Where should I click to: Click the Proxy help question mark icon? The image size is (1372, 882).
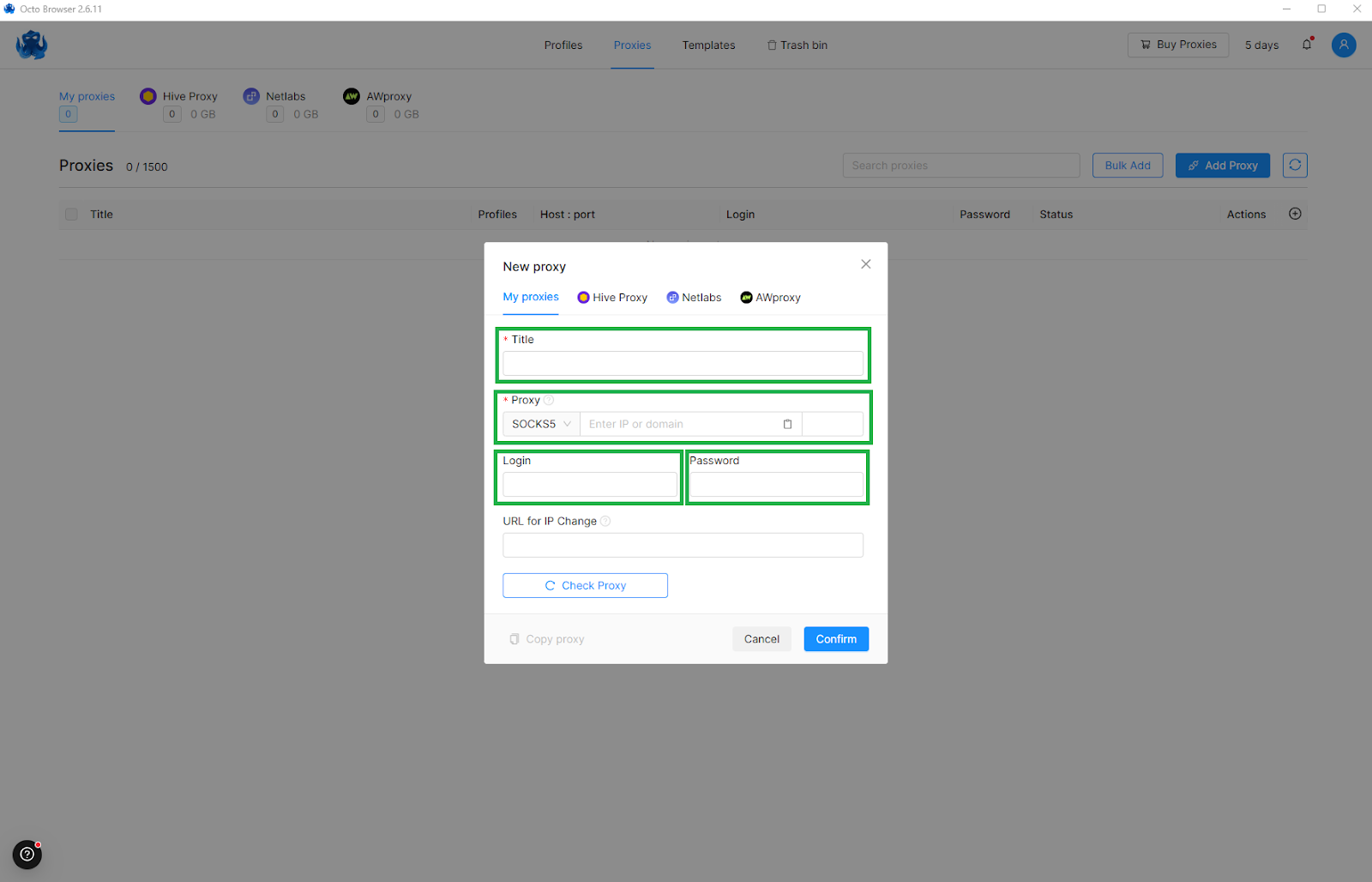pos(549,400)
